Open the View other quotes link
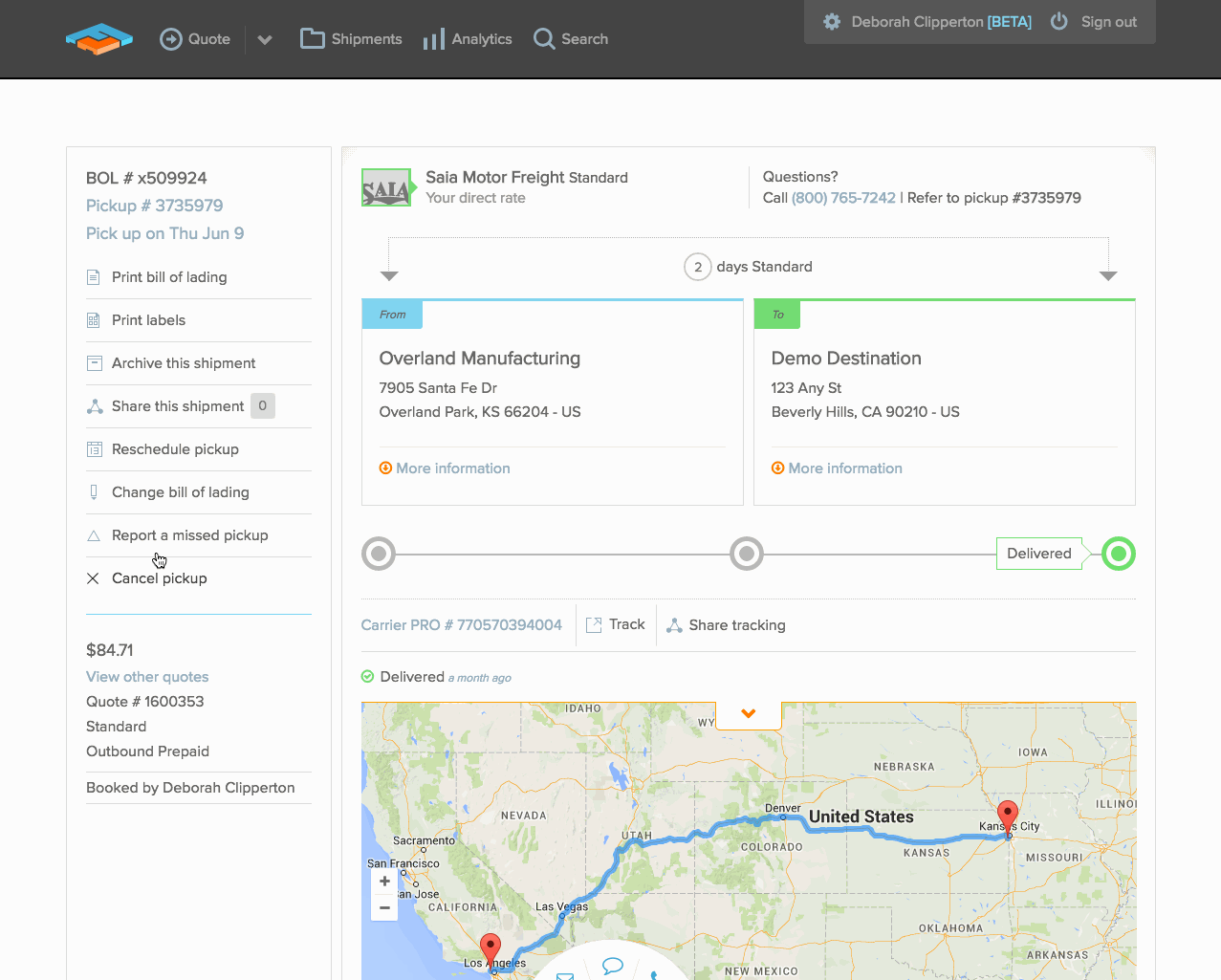Image resolution: width=1221 pixels, height=980 pixels. [x=147, y=677]
